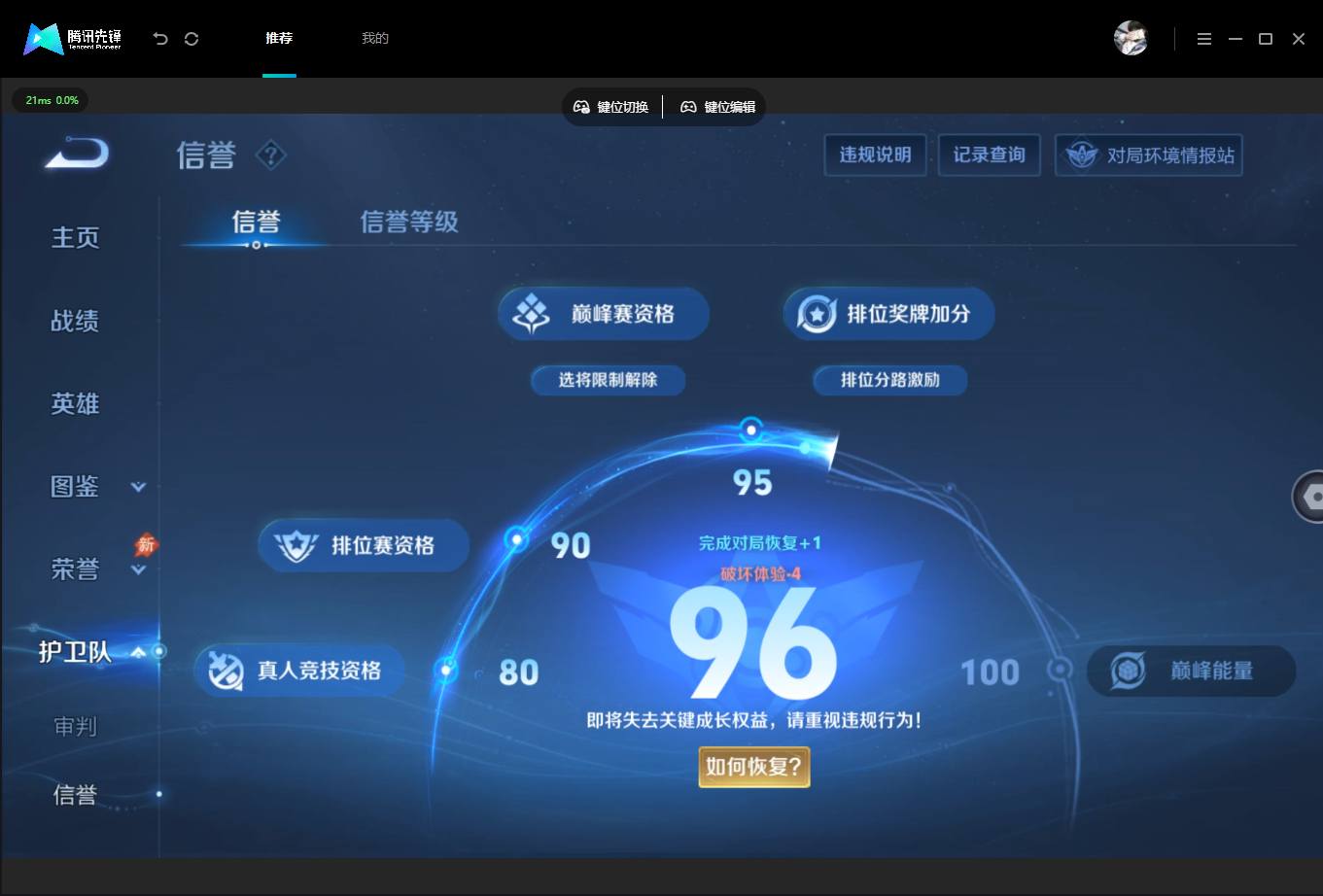The image size is (1323, 896).
Task: Open the user avatar profile
Action: coord(1131,39)
